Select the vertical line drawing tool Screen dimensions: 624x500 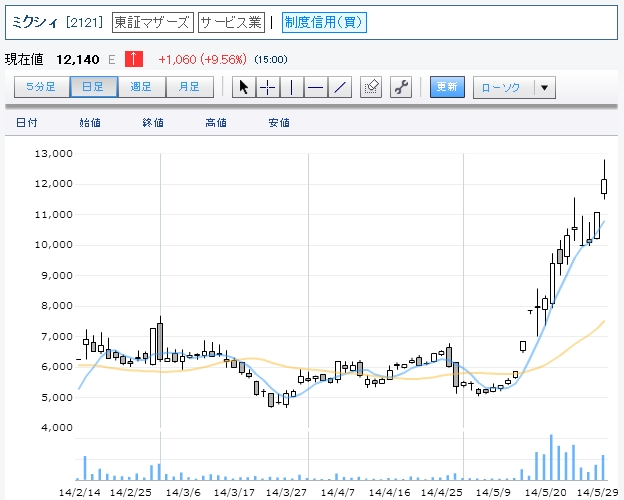(x=291, y=87)
